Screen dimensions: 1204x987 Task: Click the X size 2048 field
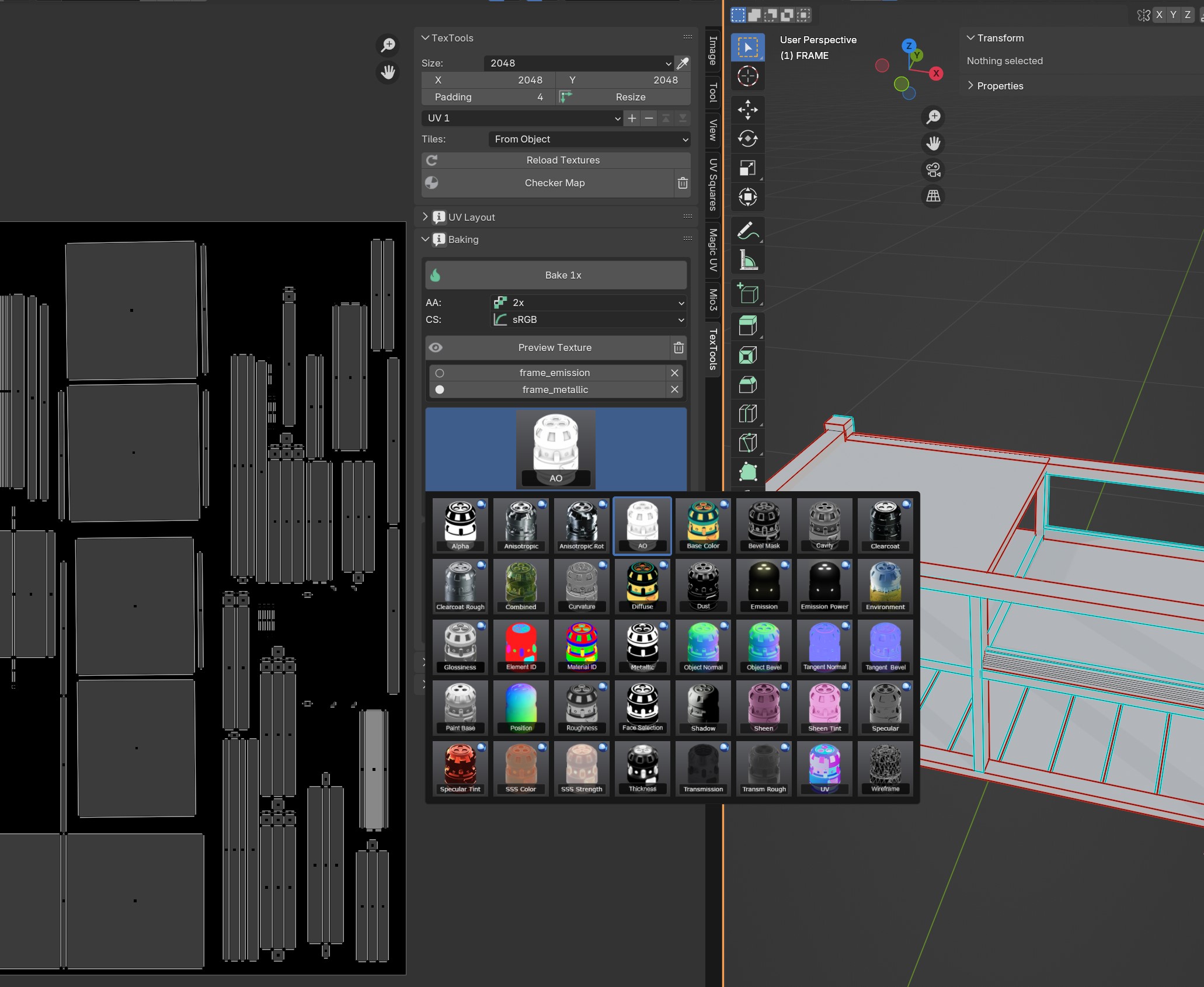tap(488, 80)
